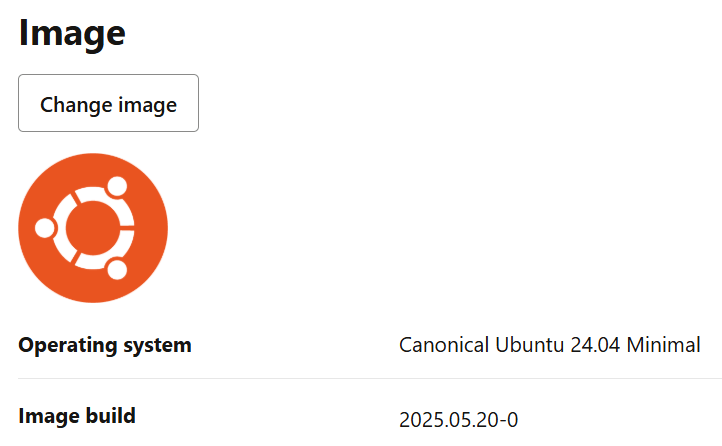Click the left dot of Ubuntu logo
This screenshot has width=722, height=446.
pyautogui.click(x=44, y=228)
